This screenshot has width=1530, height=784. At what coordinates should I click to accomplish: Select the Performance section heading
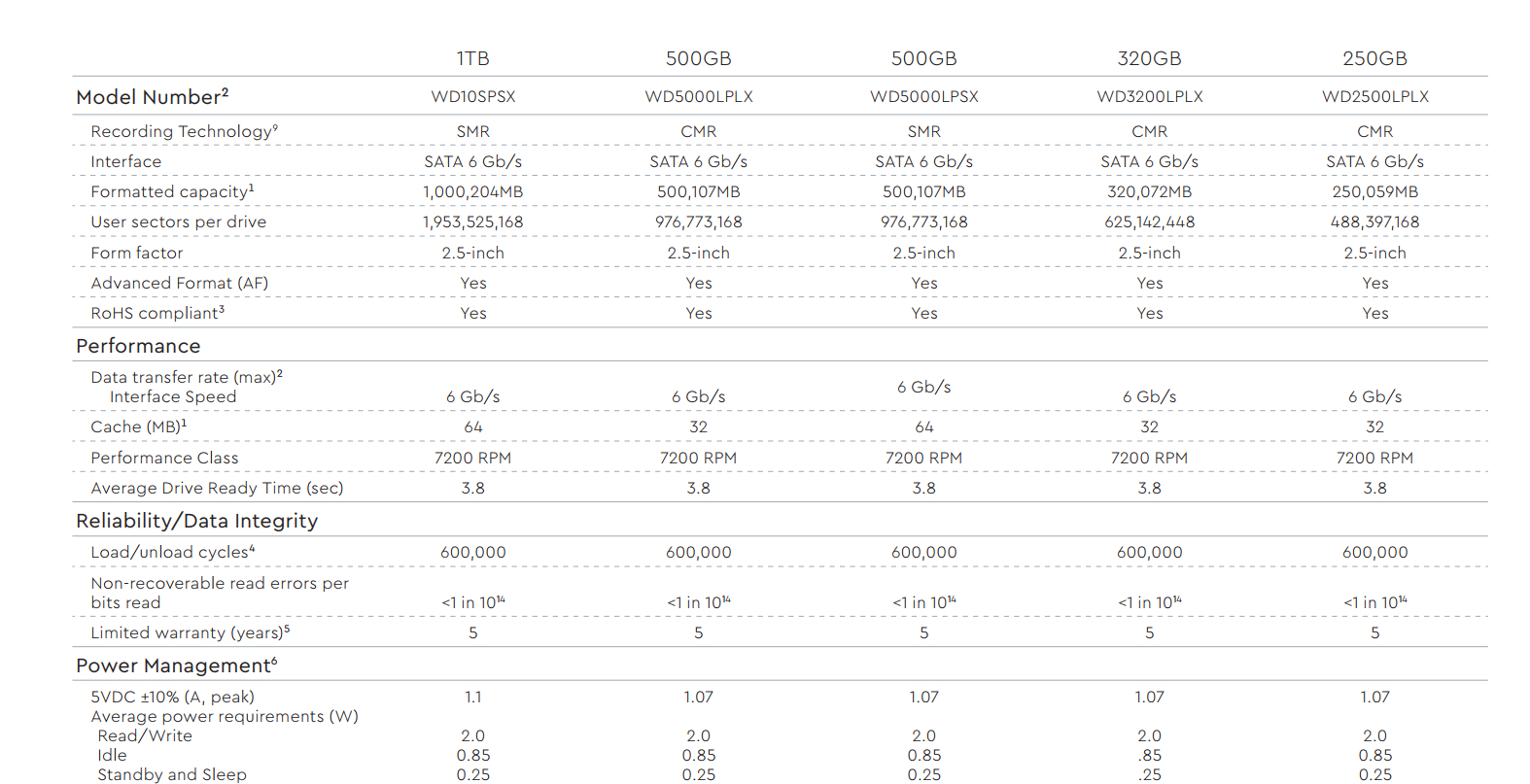click(138, 346)
